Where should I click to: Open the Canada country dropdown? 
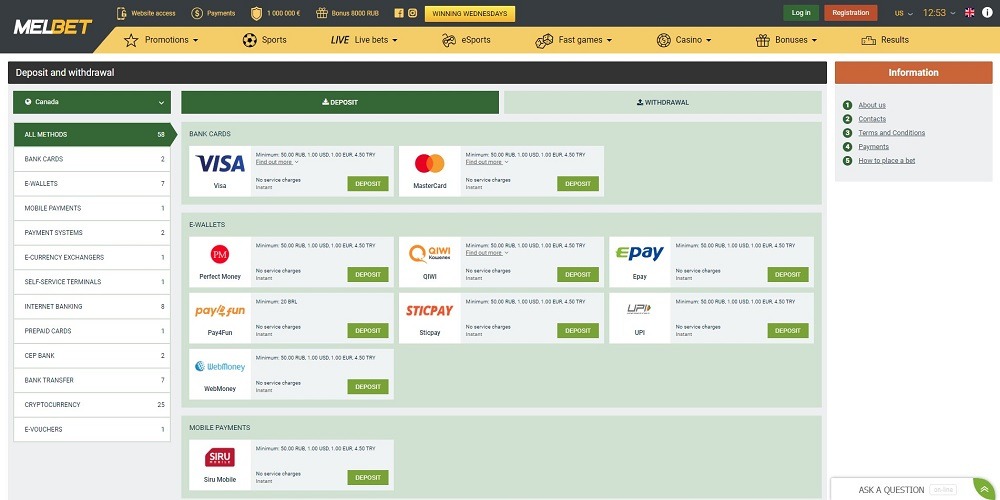pos(92,102)
